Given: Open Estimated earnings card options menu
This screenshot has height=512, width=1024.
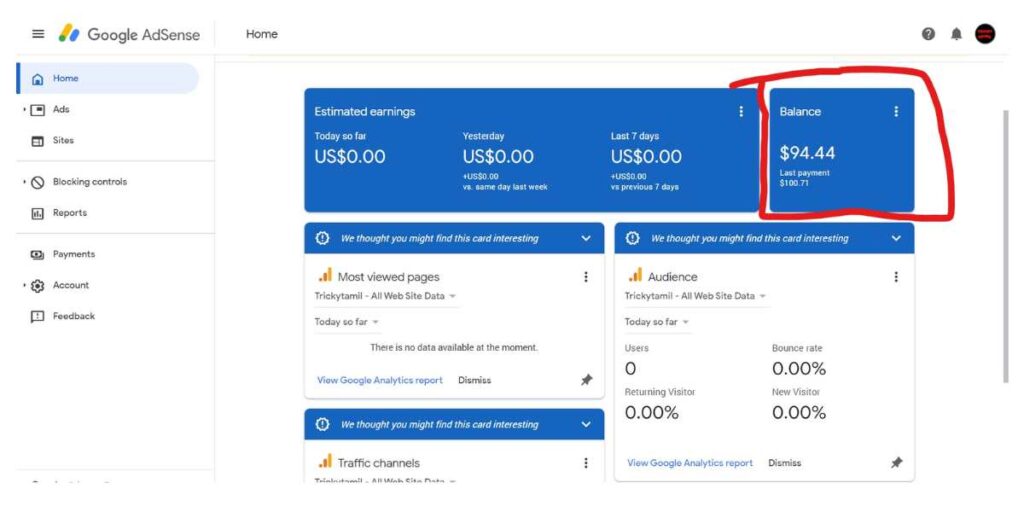Looking at the screenshot, I should pos(741,112).
